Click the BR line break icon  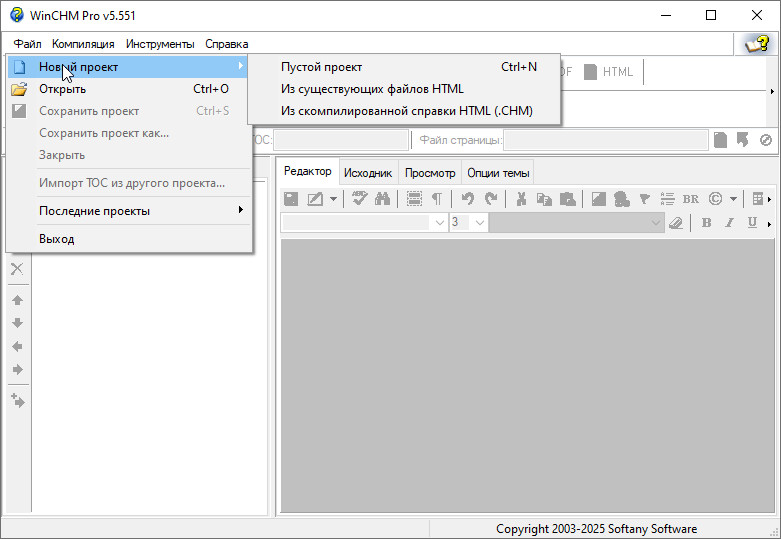(x=690, y=199)
